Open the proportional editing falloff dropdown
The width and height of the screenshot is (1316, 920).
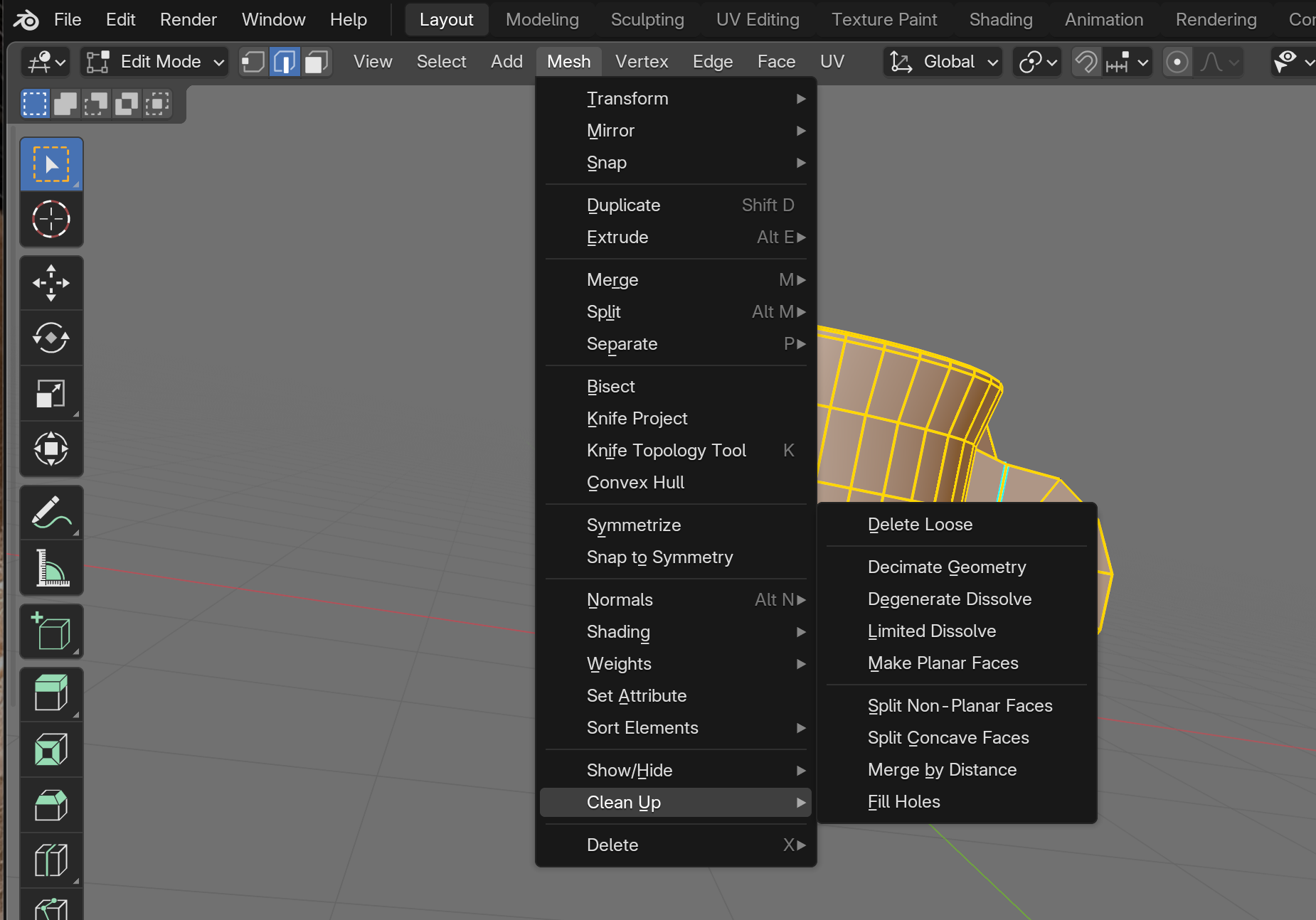pos(1219,62)
